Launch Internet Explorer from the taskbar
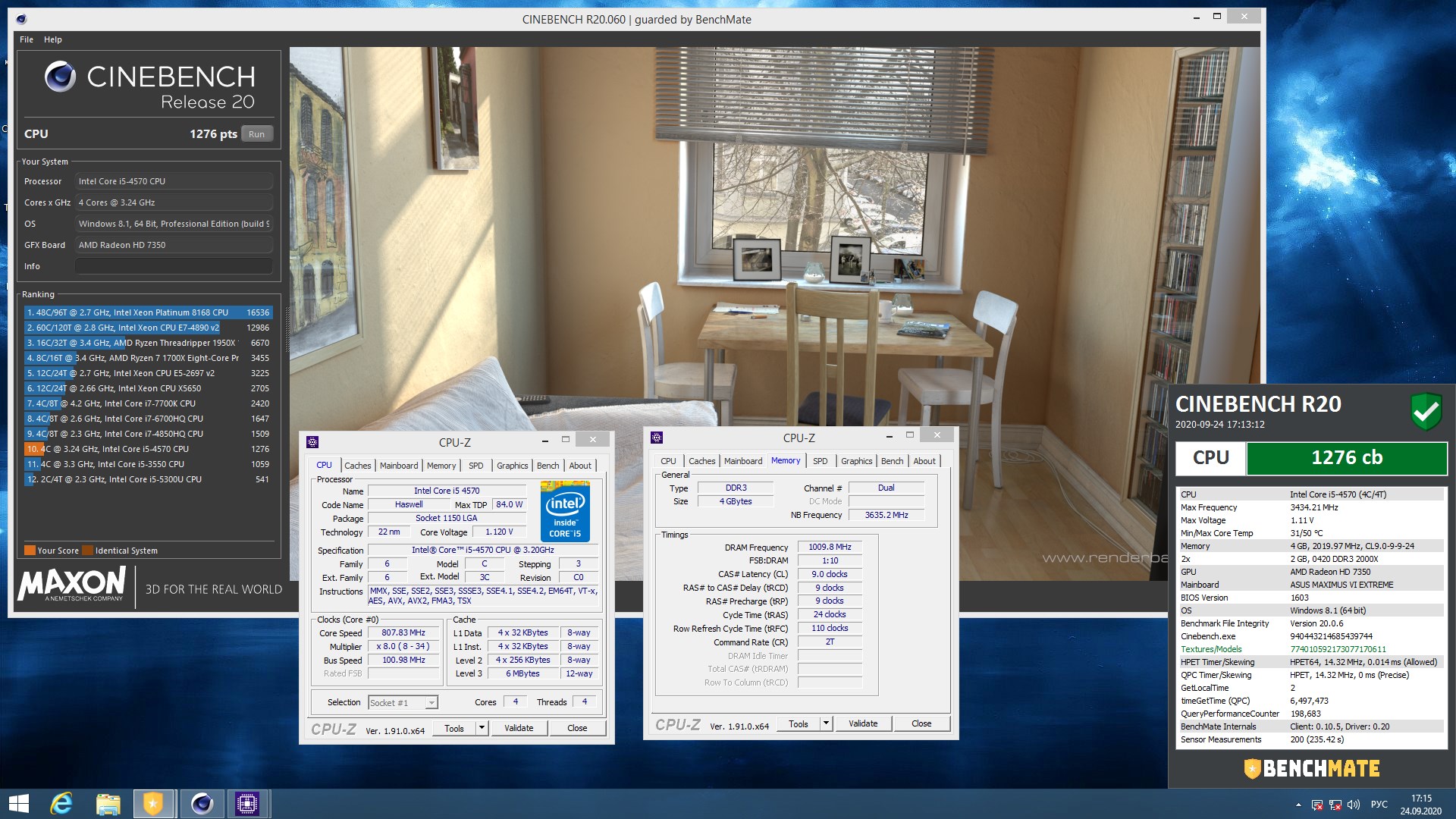This screenshot has width=1456, height=819. point(61,804)
